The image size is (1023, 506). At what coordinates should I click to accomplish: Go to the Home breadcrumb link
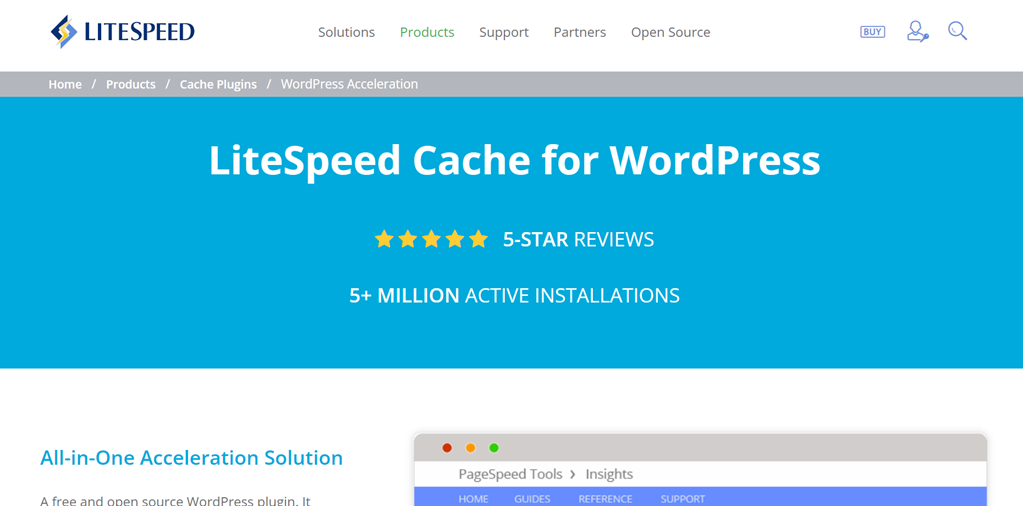coord(65,84)
